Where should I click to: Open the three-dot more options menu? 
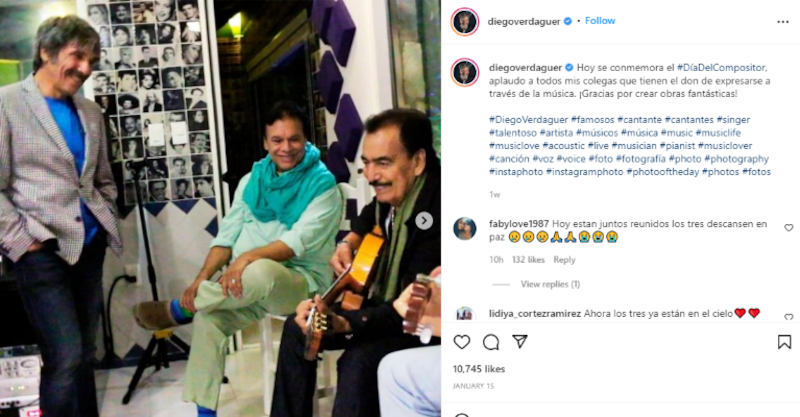(783, 22)
